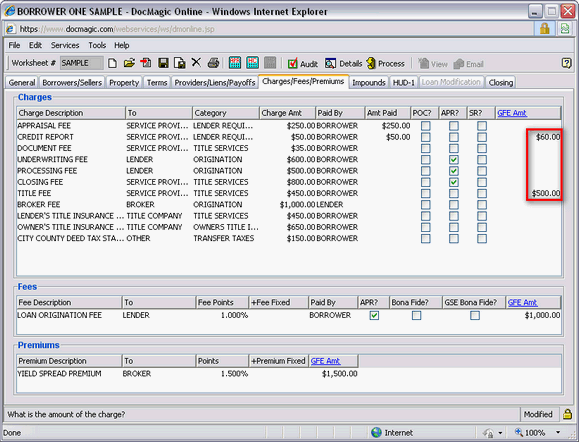This screenshot has height=442, width=579.
Task: Run the Audit check
Action: click(x=302, y=64)
